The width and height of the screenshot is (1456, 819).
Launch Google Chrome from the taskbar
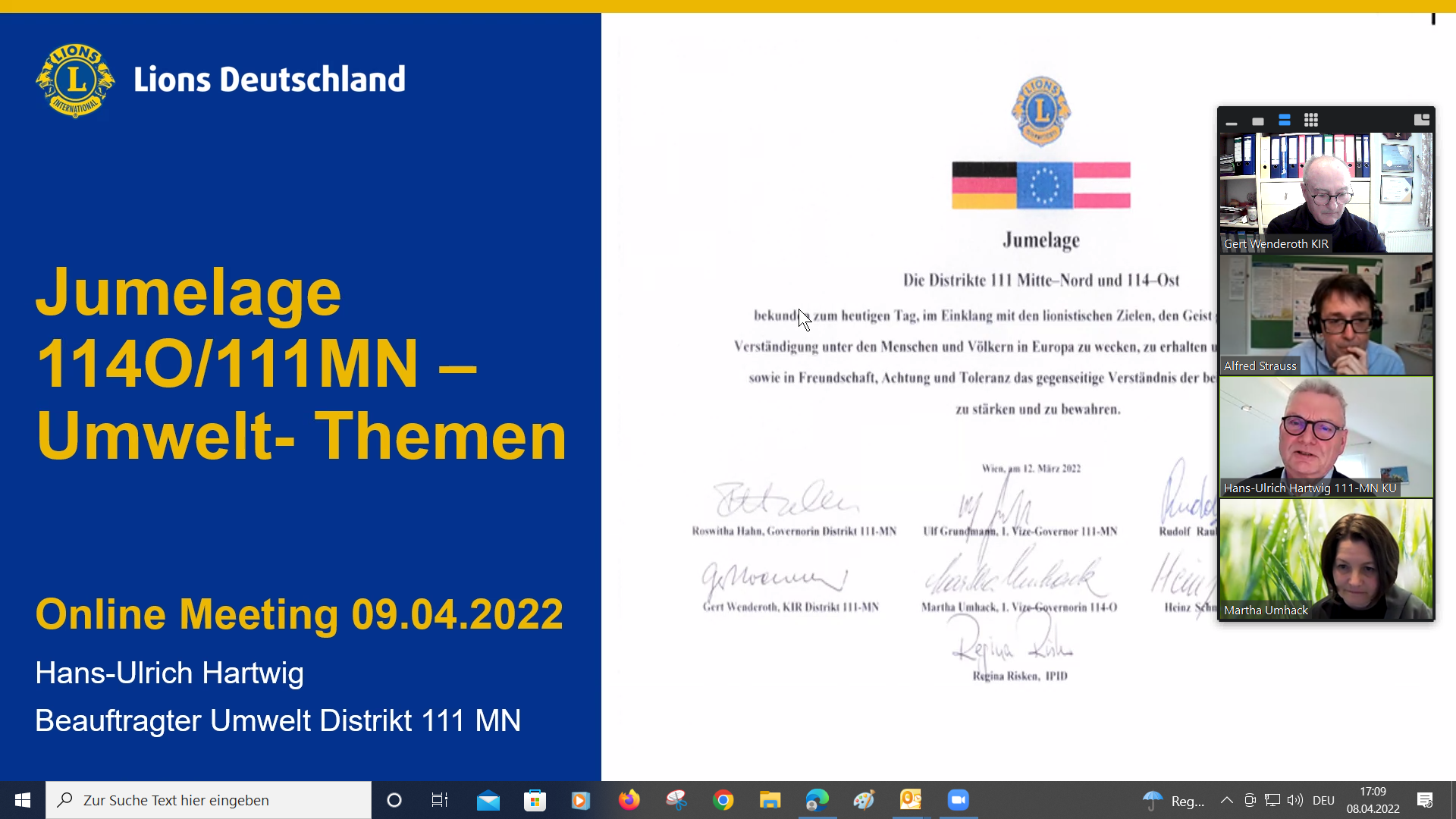click(723, 800)
